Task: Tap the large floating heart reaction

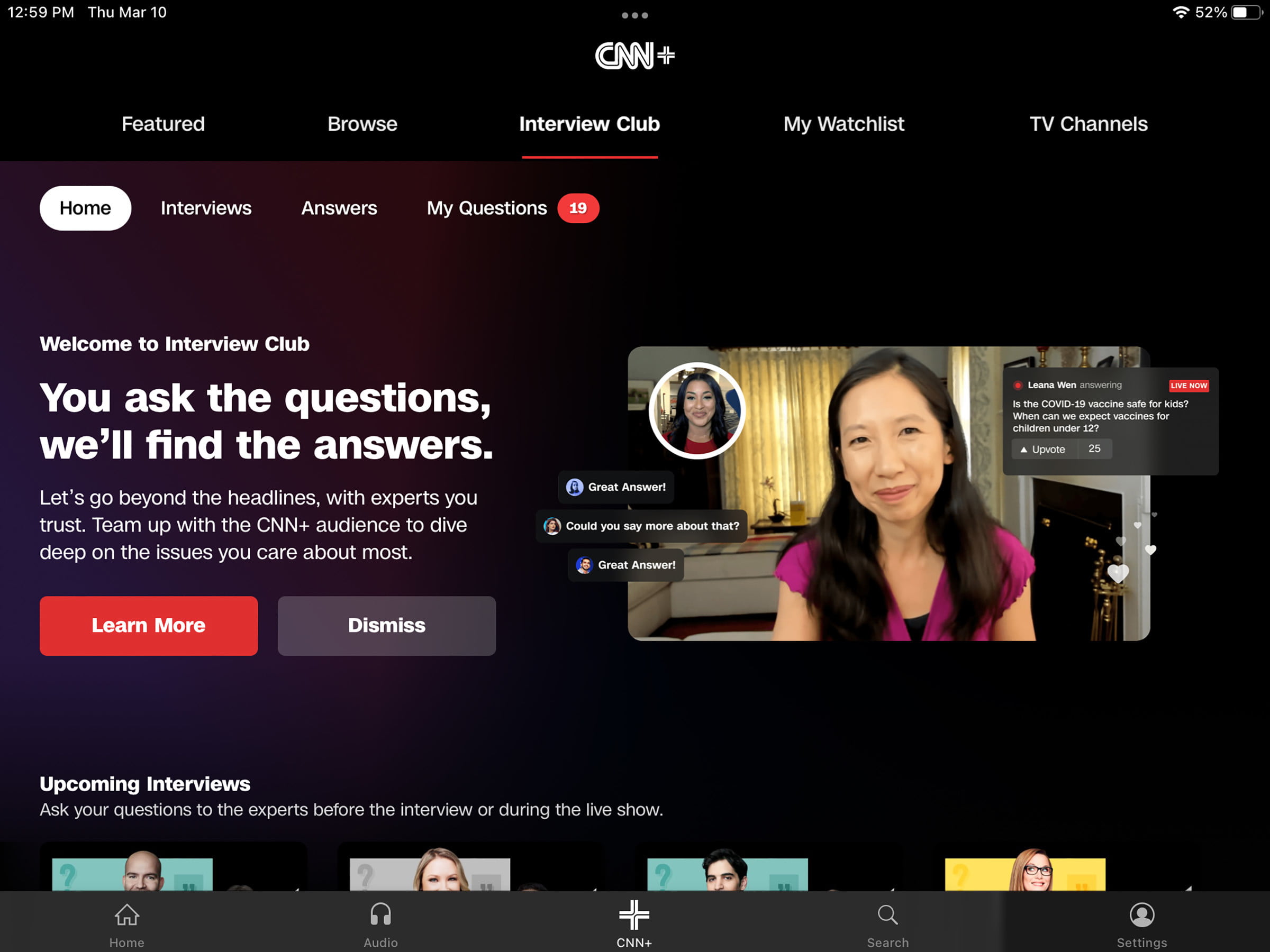Action: 1118,573
